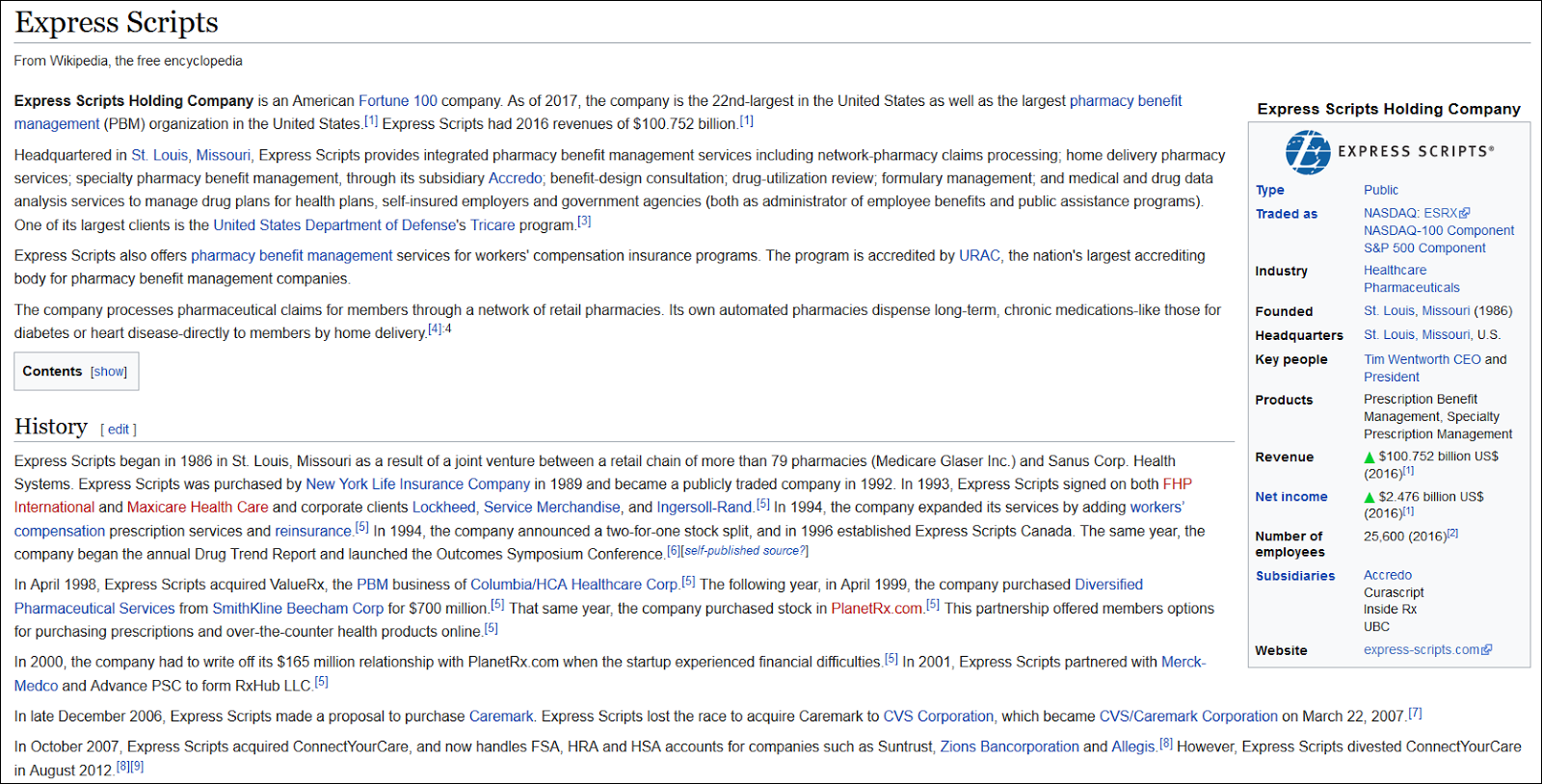Follow Healthcare link under Industry
The height and width of the screenshot is (784, 1542).
(x=1395, y=271)
